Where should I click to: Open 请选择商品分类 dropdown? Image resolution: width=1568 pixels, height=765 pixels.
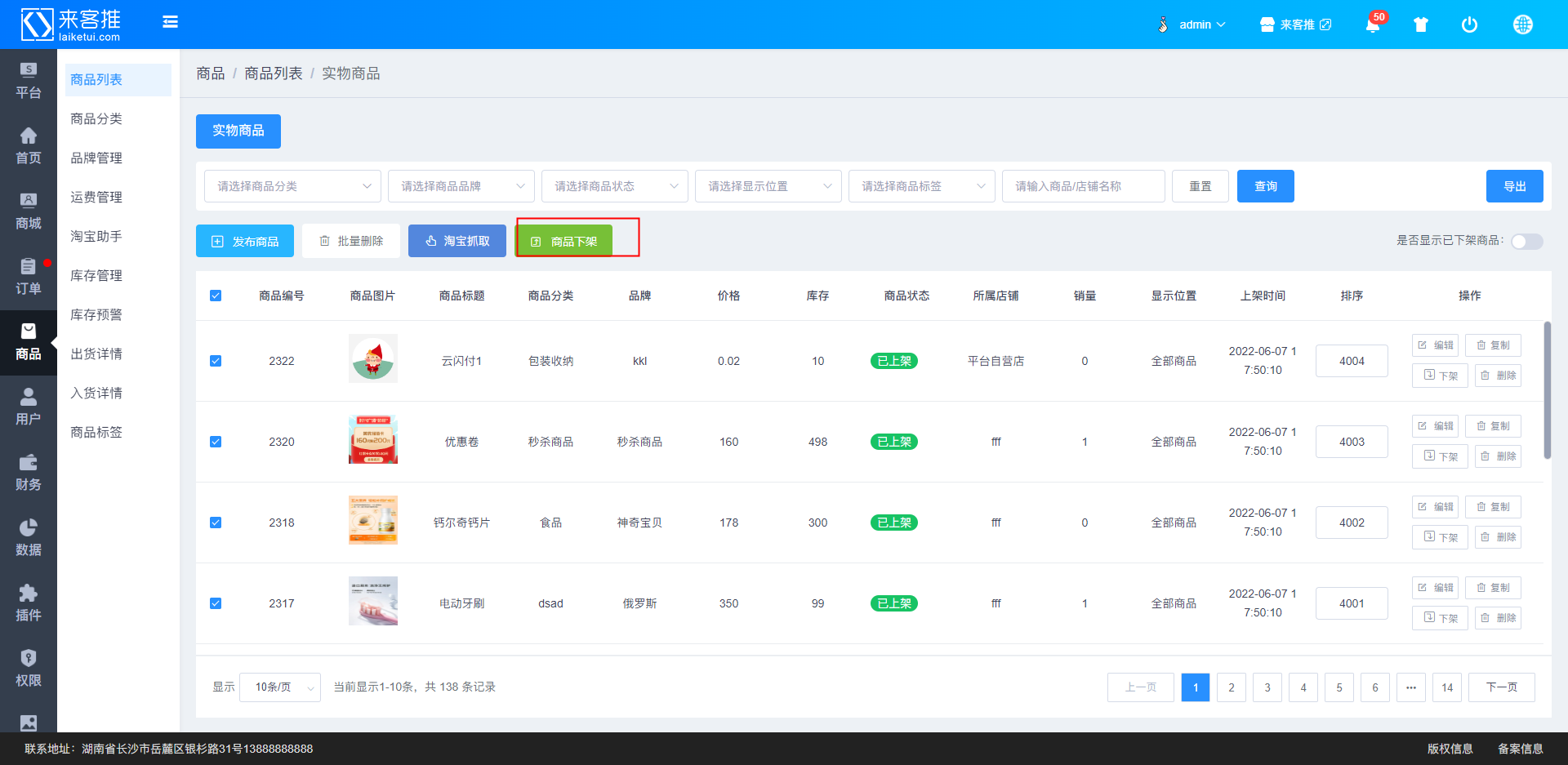[x=292, y=186]
